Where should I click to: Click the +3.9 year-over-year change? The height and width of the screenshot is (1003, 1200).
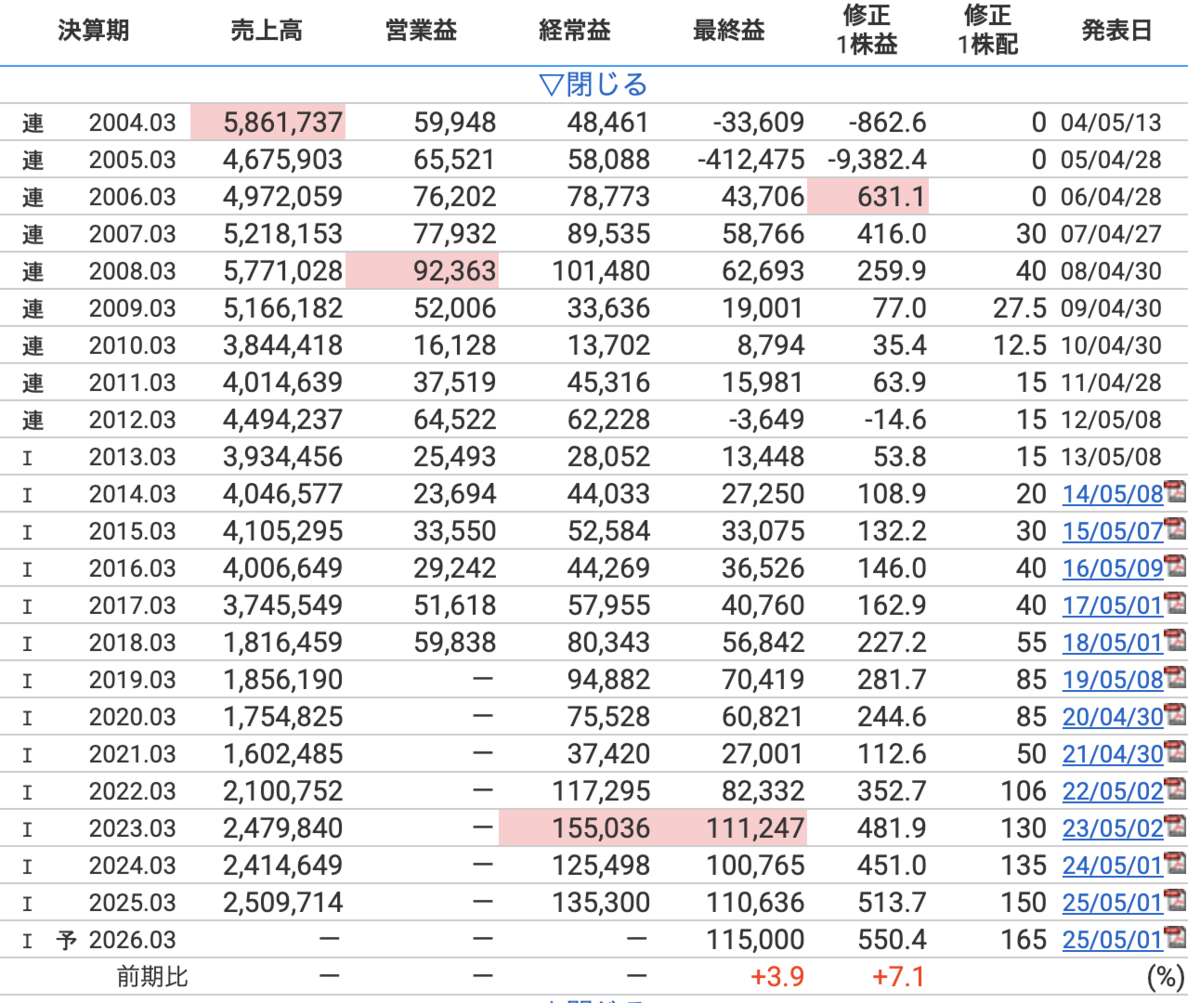pyautogui.click(x=775, y=976)
